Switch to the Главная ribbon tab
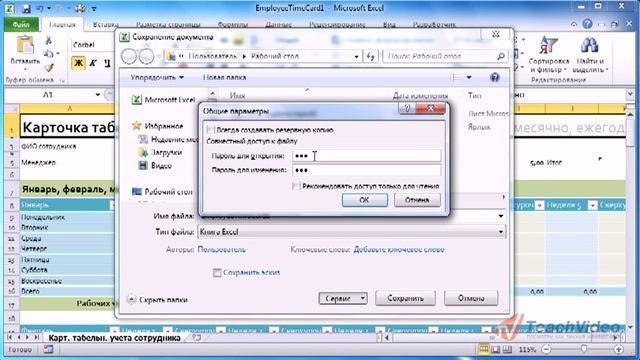Screen dimensions: 640x360 (62, 24)
